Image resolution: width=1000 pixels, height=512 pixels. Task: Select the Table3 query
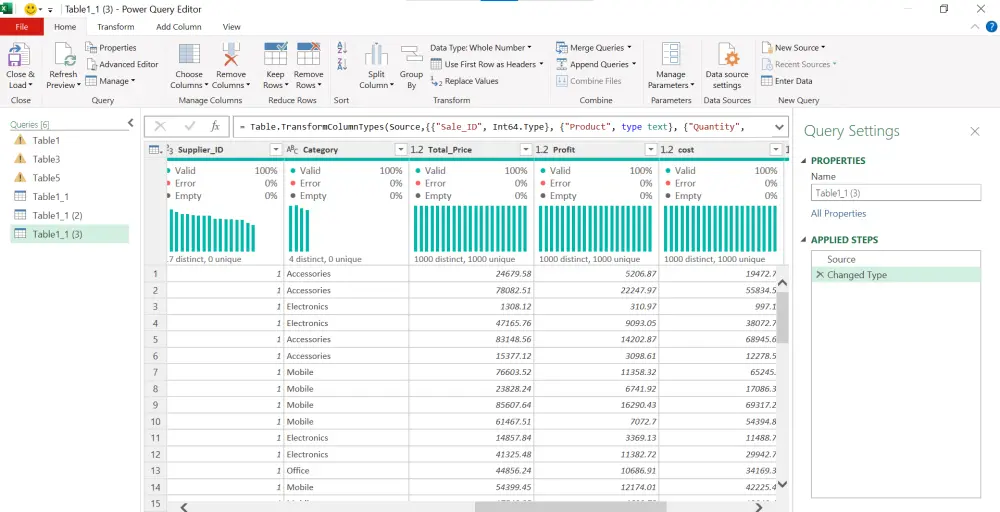pyautogui.click(x=70, y=159)
